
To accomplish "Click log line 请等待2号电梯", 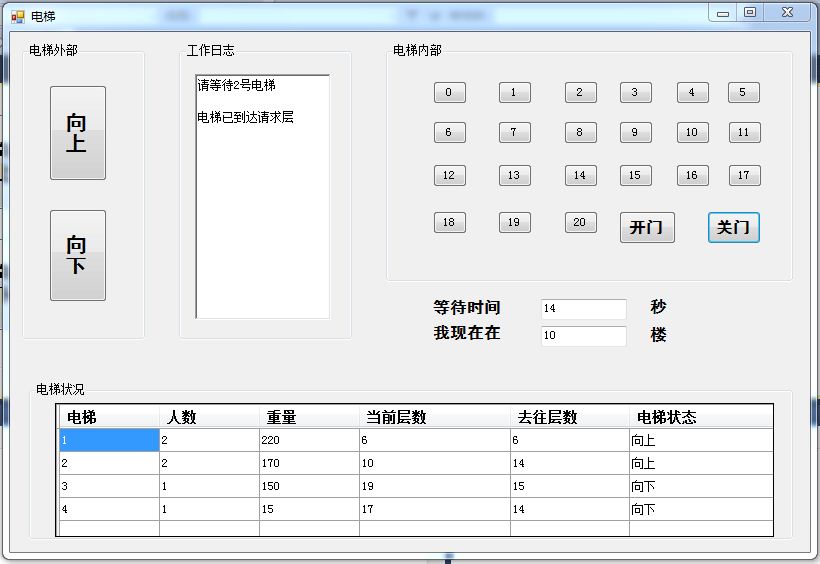I will (236, 85).
